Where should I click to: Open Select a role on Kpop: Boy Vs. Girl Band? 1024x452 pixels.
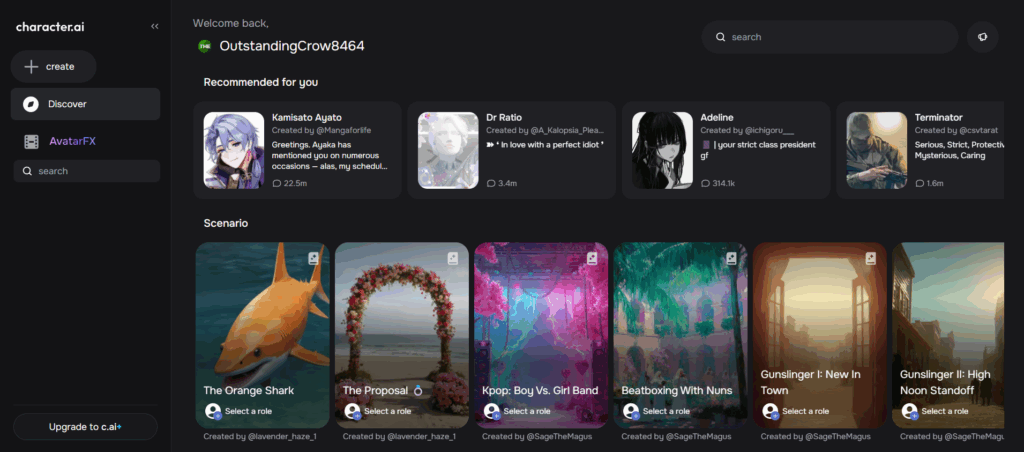526,411
